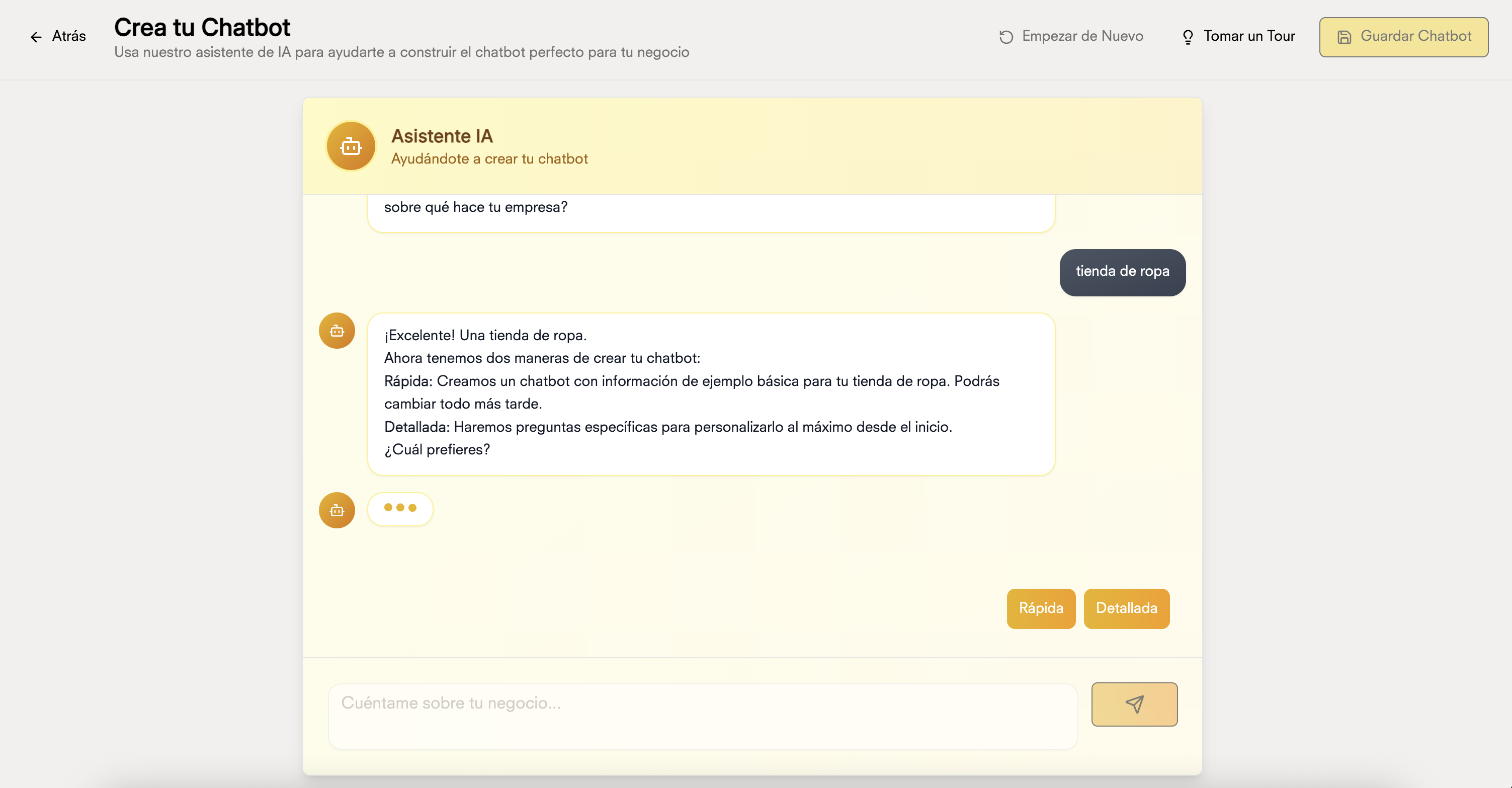Screen dimensions: 1512x788
Task: Click robot avatar beside typing indicator
Action: click(337, 510)
